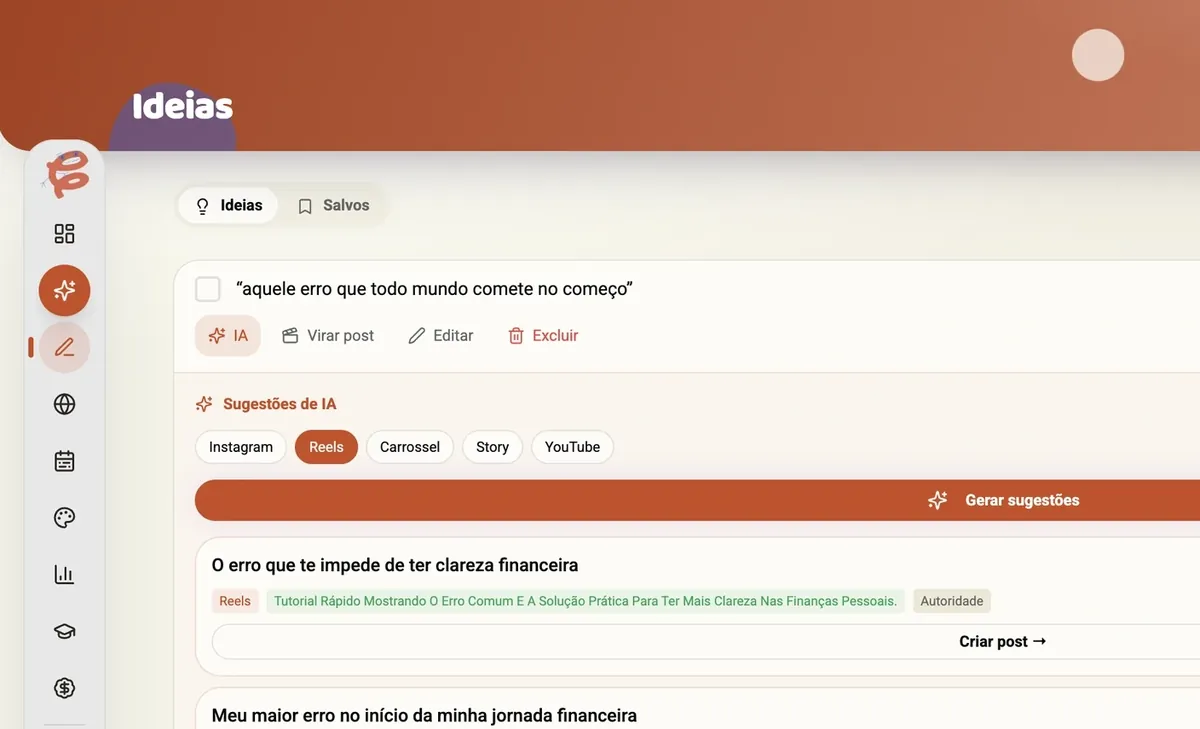Click the idea text "aquele erro que todo mundo comete"
The image size is (1200, 729).
tap(434, 289)
